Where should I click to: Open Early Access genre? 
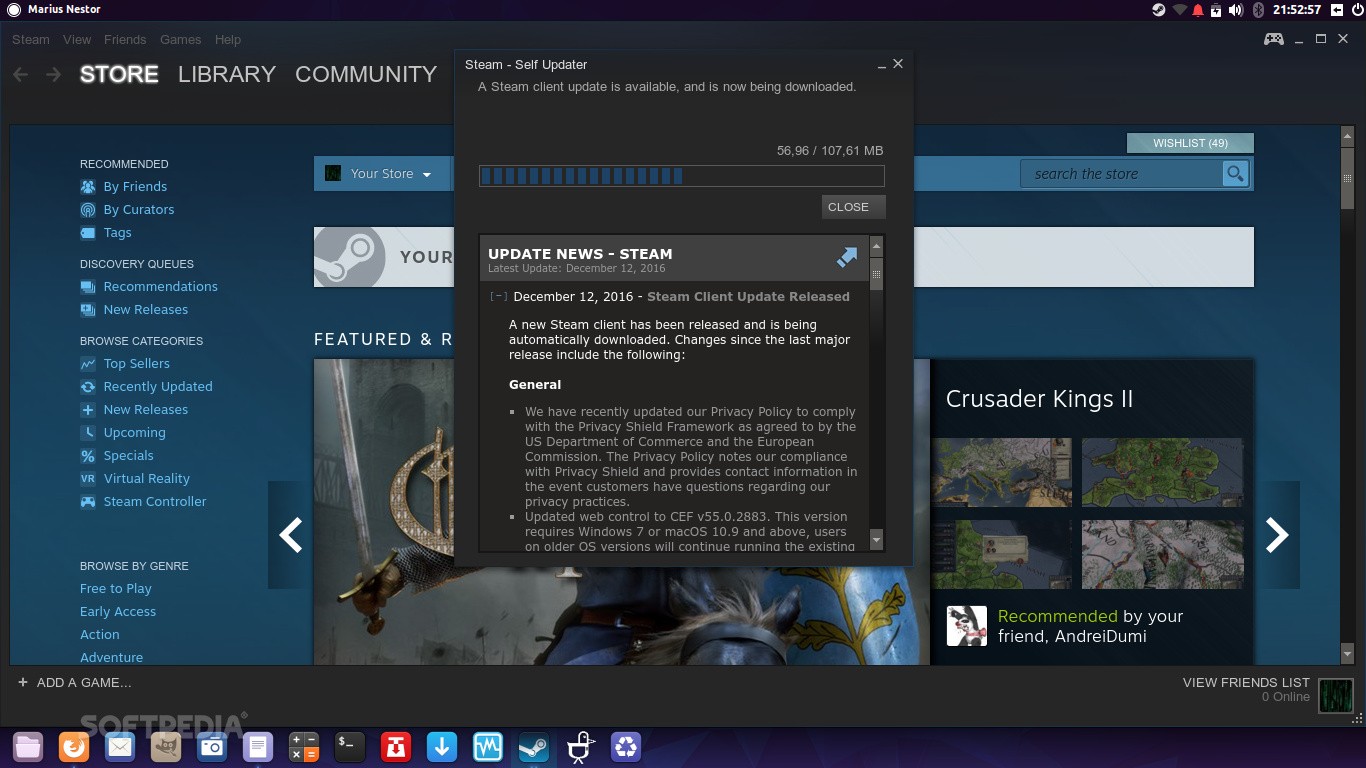click(118, 612)
